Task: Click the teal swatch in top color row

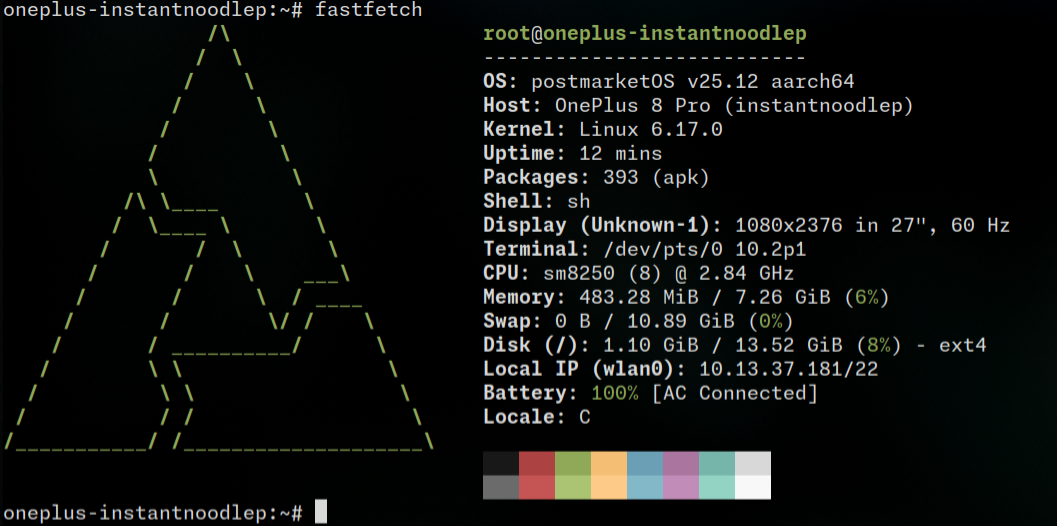Action: point(716,463)
